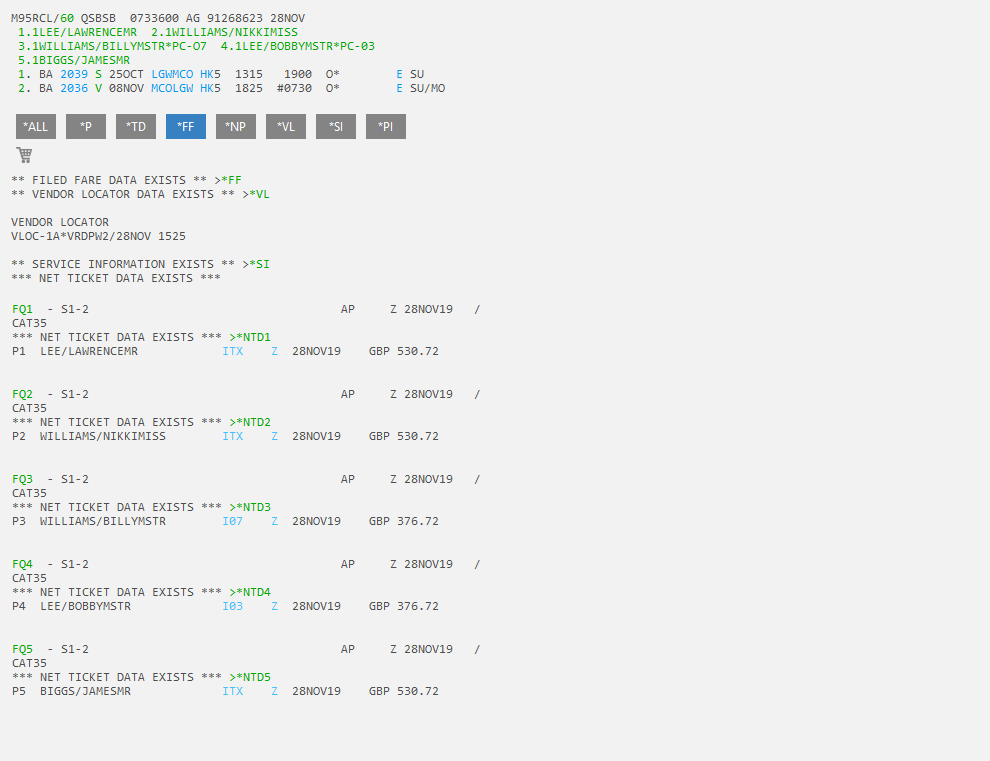Click HK status on BA 2036 segment
The image size is (990, 761).
207,88
